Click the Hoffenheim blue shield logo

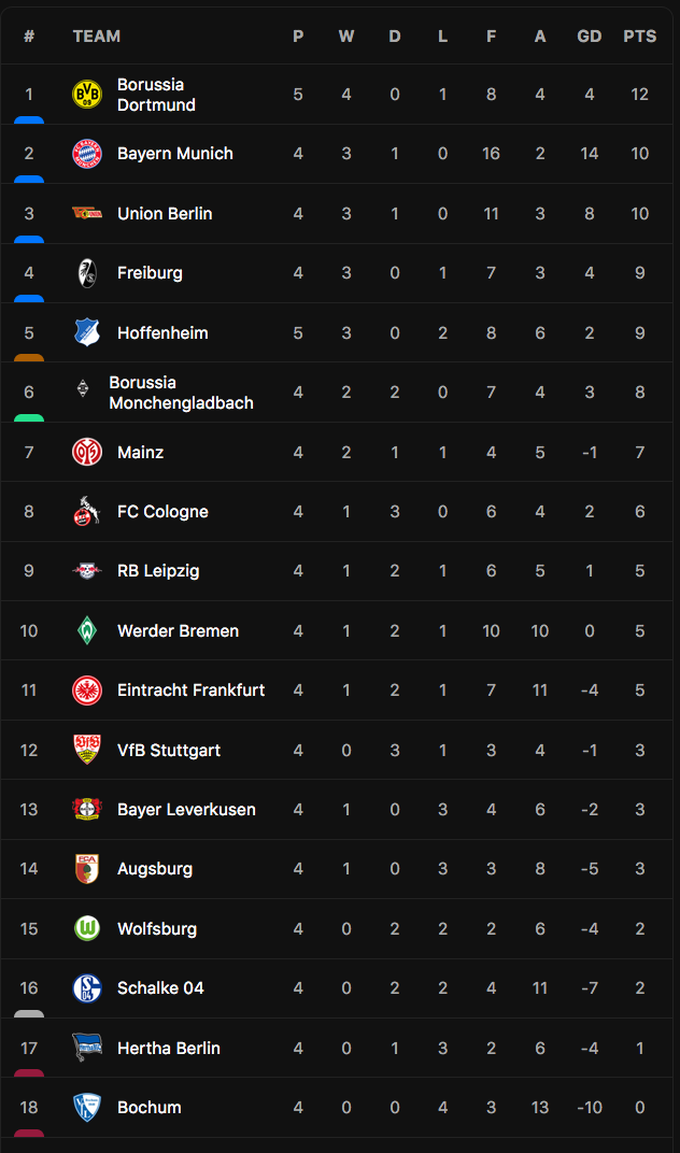(87, 332)
